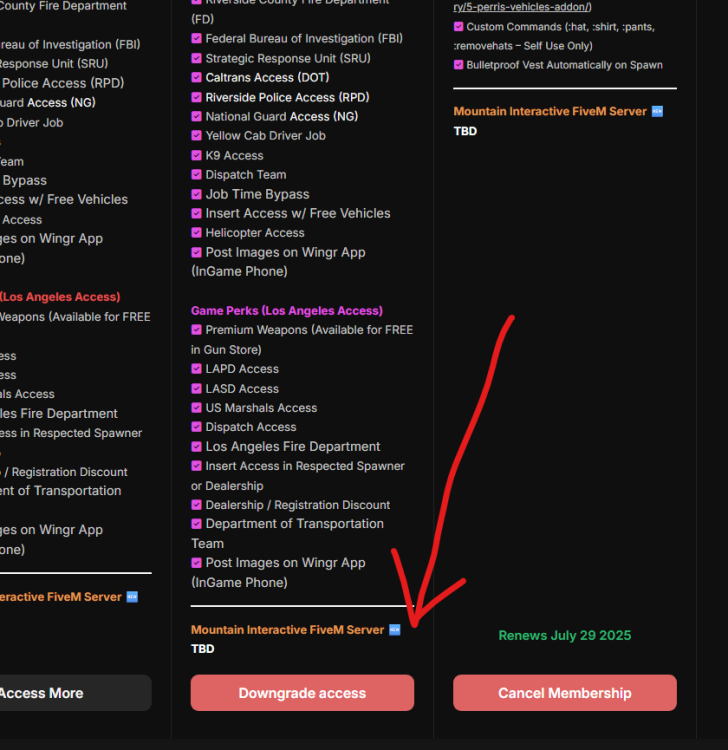Image resolution: width=728 pixels, height=750 pixels.
Task: Toggle the middle column Riverside Police Access (RPD) checkbox
Action: [x=196, y=97]
